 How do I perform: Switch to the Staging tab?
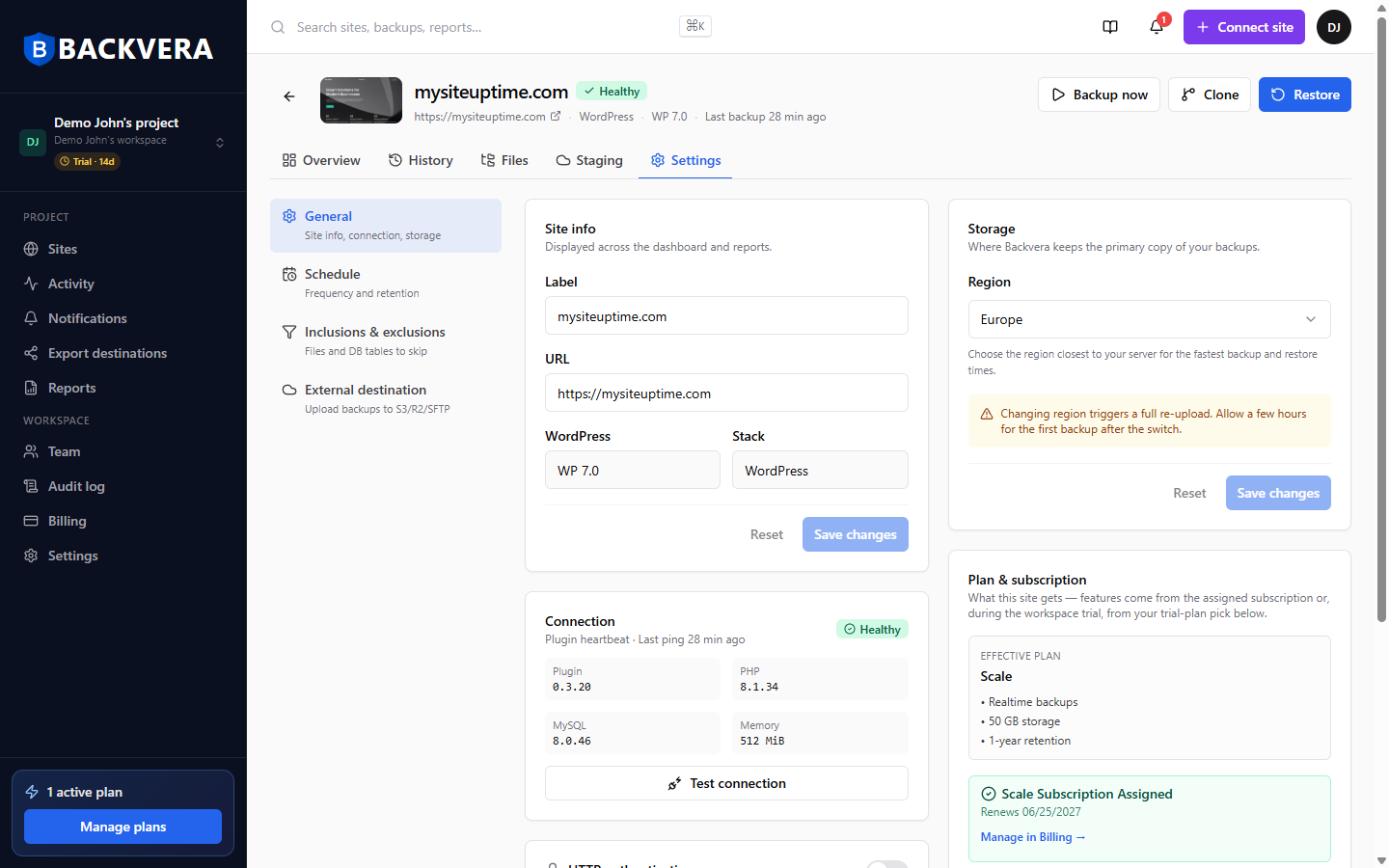coord(589,160)
